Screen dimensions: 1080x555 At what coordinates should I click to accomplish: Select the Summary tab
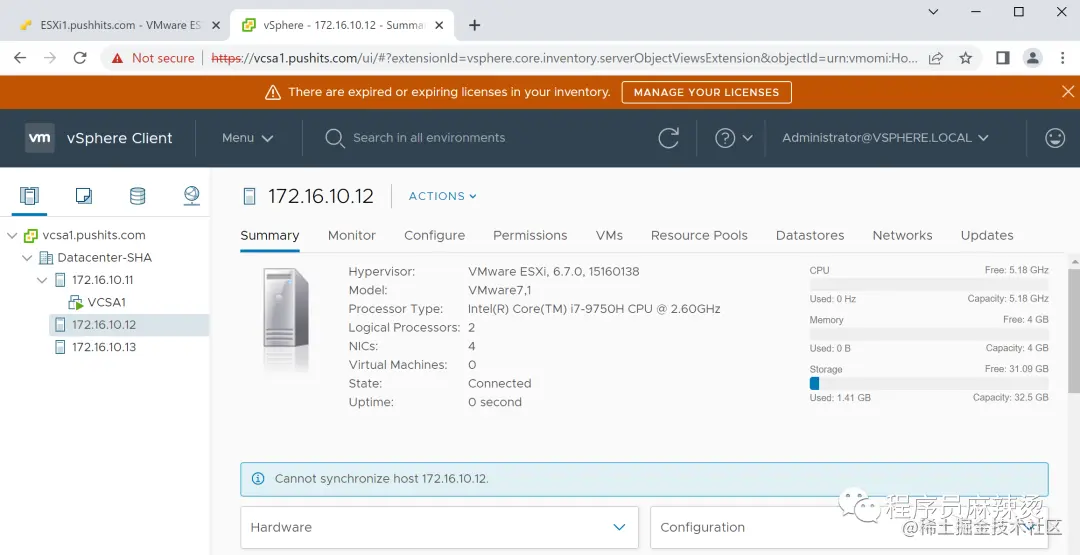click(x=269, y=235)
